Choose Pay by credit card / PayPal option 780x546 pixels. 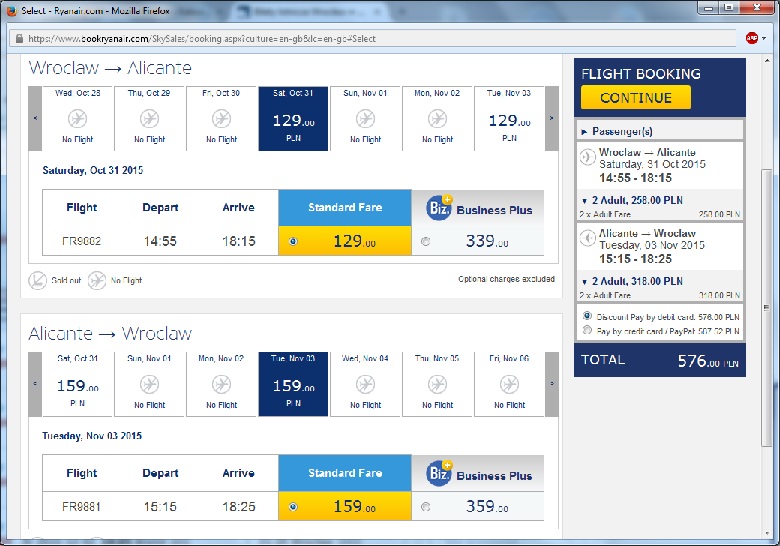(x=587, y=330)
